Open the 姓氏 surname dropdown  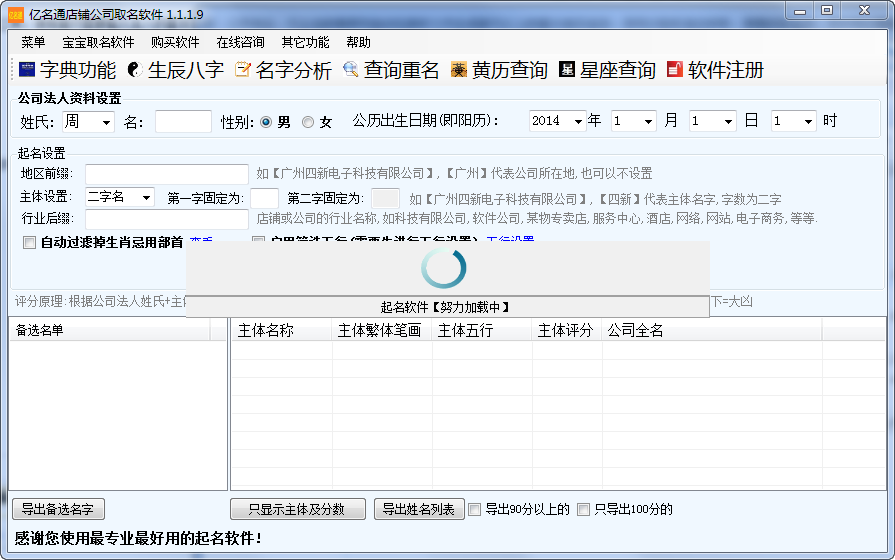tap(106, 122)
